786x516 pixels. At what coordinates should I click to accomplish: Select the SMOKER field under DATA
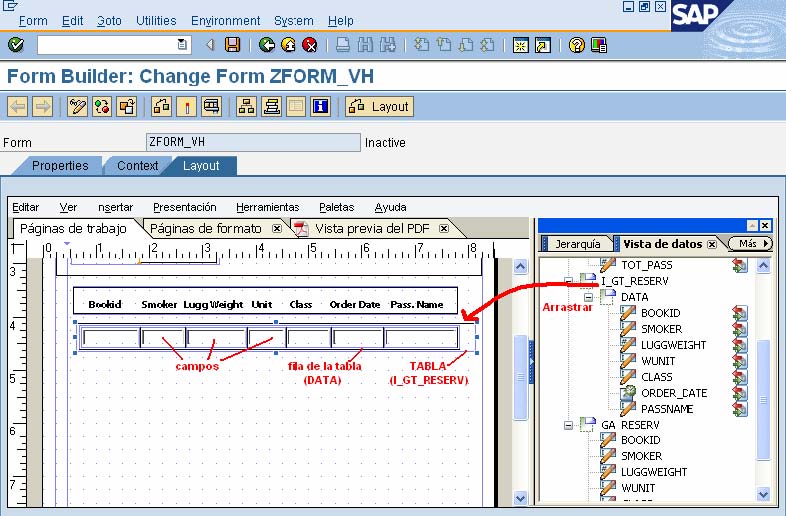point(661,329)
